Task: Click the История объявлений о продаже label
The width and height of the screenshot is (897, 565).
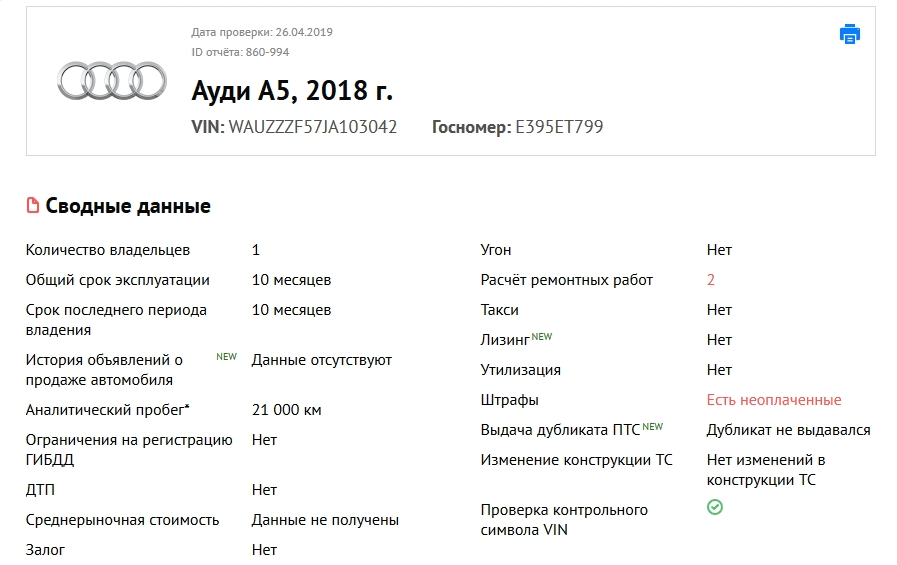Action: point(104,370)
